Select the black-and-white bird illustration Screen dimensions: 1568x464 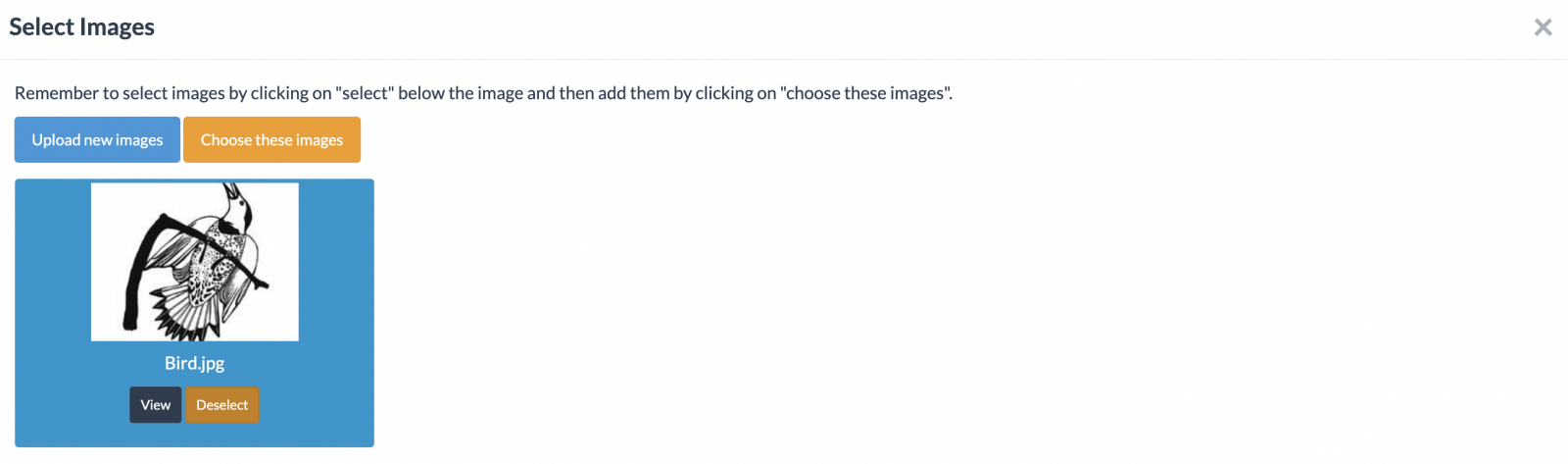click(194, 262)
